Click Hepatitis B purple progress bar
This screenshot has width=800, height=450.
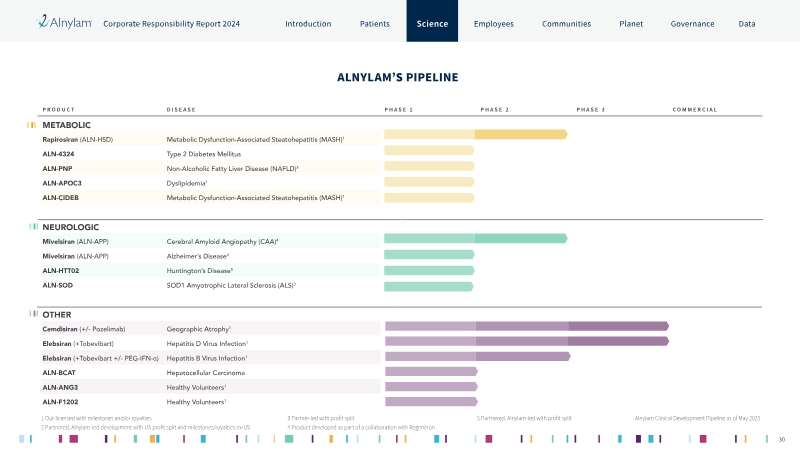478,356
